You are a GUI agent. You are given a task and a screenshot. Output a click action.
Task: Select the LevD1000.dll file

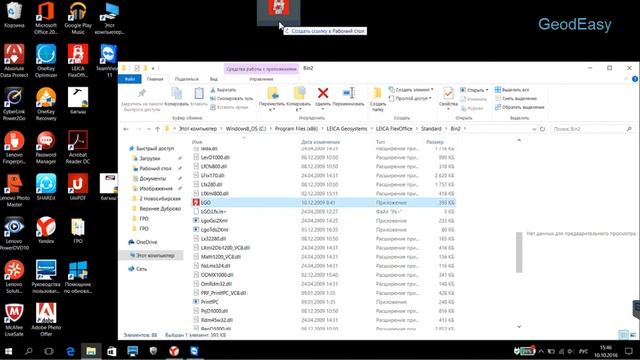pyautogui.click(x=215, y=158)
